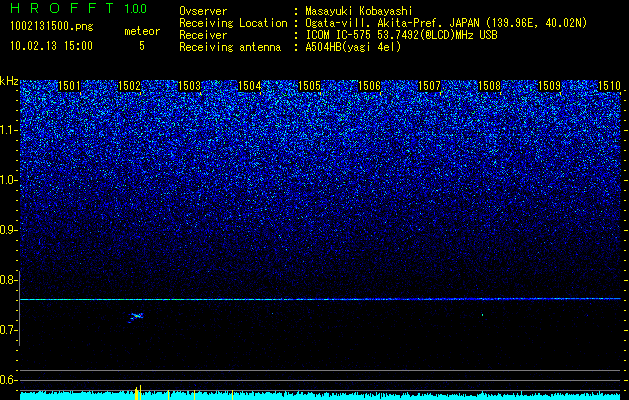The width and height of the screenshot is (629, 400).
Task: Click the A504HB(yagi 4el) antenna text
Action: click(353, 47)
